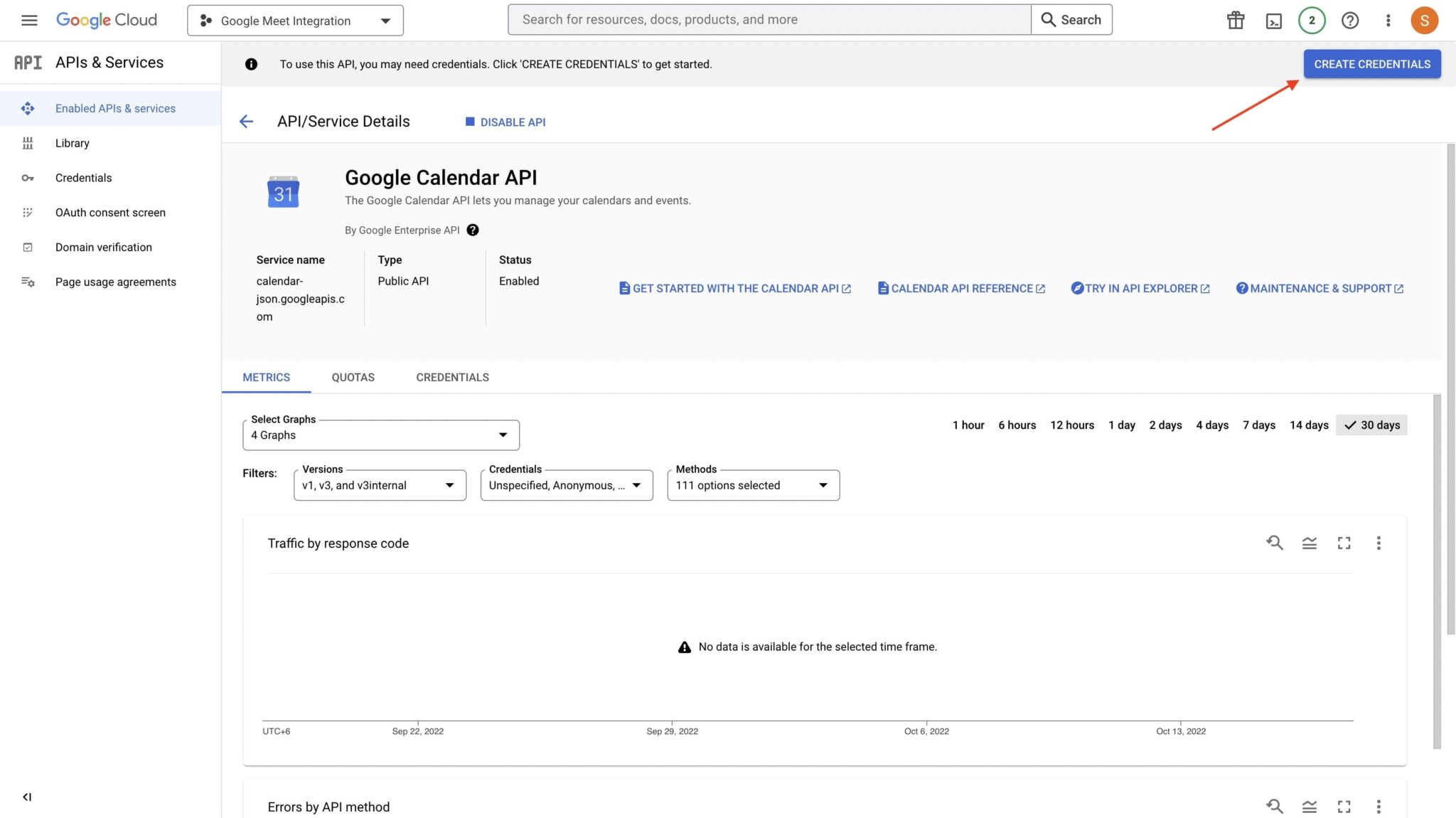Image resolution: width=1456 pixels, height=818 pixels.
Task: Open the free trial gift icon
Action: point(1235,20)
